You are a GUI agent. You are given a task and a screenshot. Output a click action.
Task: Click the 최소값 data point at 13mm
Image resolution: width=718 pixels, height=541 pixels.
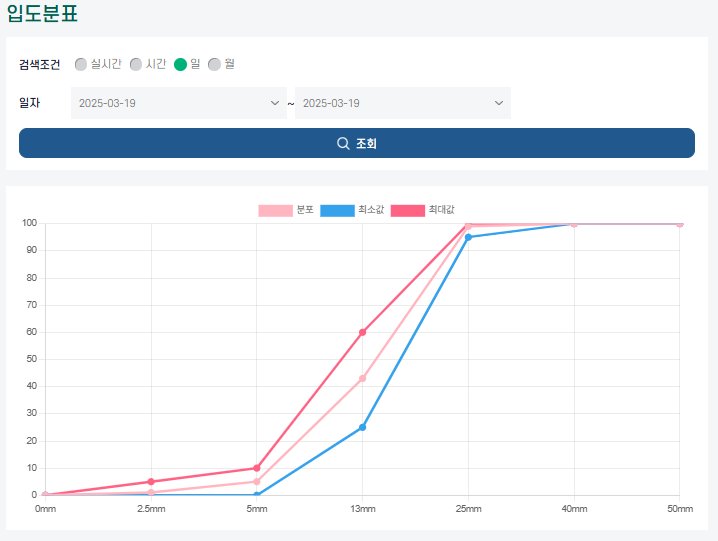(x=363, y=427)
